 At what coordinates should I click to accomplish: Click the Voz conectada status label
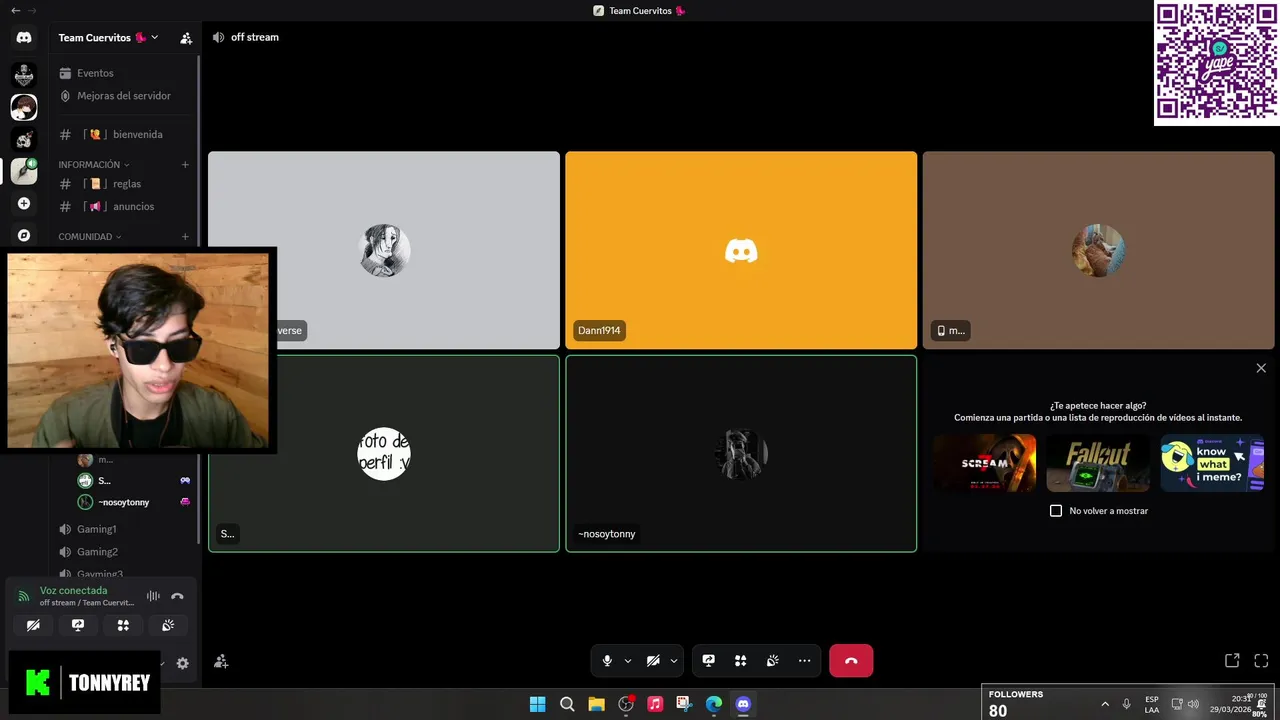[73, 591]
